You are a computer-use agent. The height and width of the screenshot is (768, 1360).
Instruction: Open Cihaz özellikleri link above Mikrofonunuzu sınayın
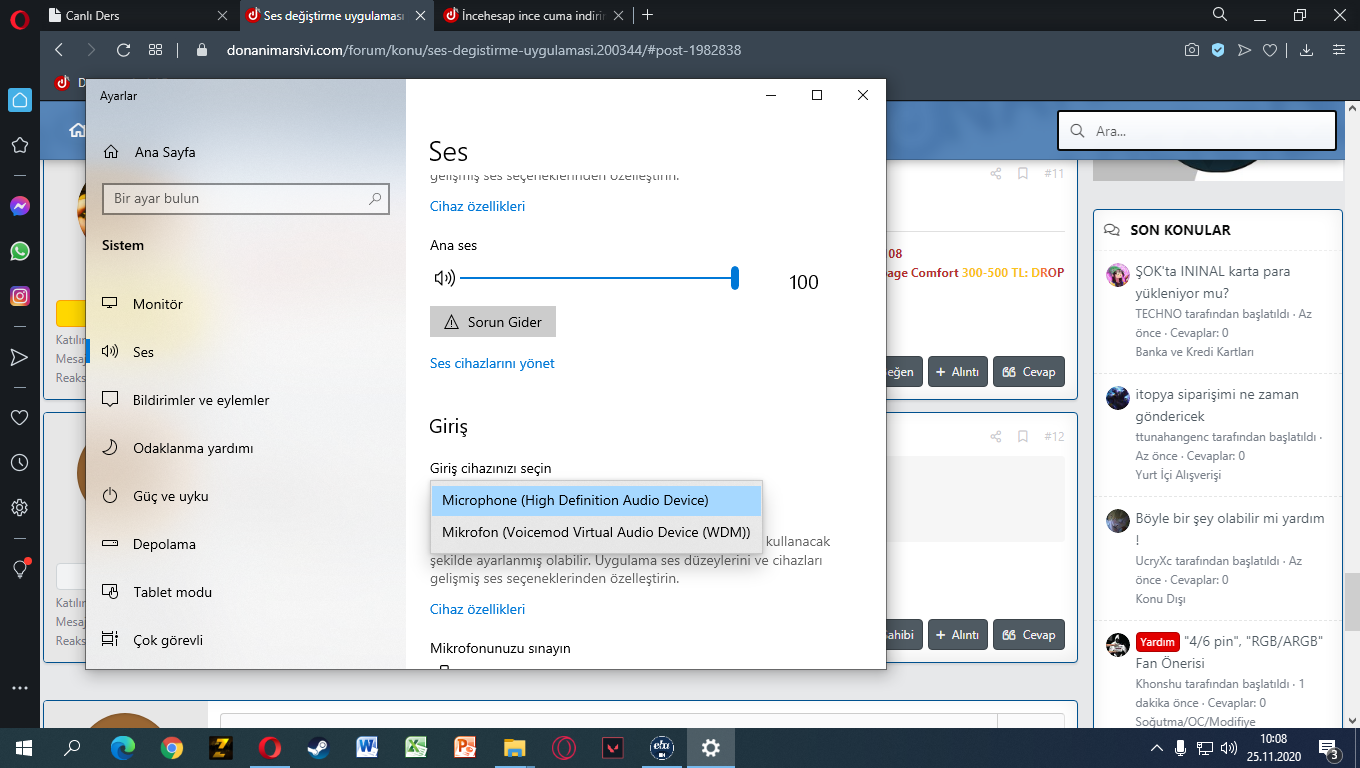477,609
